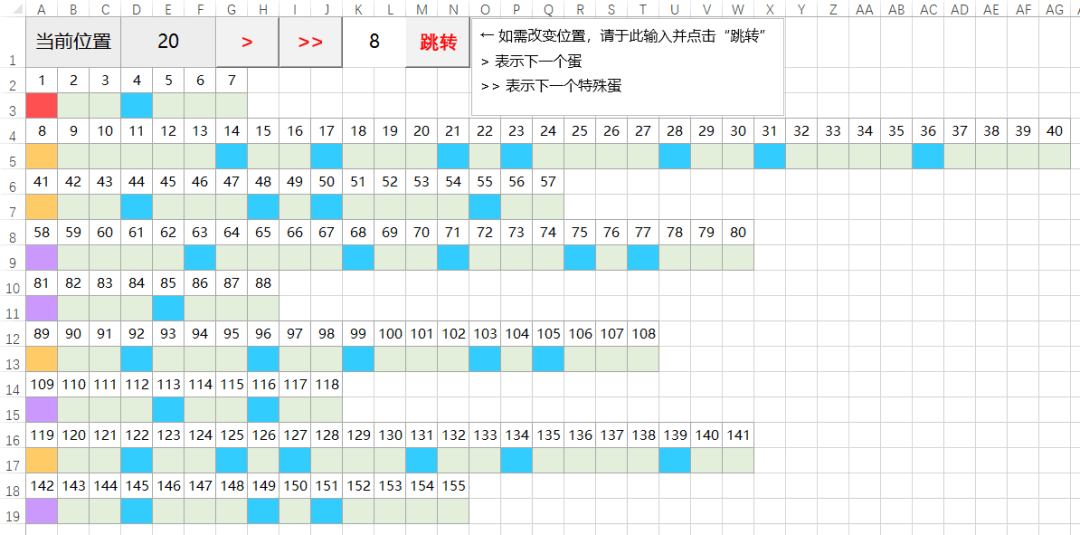Click the note text "> 表示下一个蛋"
This screenshot has width=1080, height=535.
(532, 62)
